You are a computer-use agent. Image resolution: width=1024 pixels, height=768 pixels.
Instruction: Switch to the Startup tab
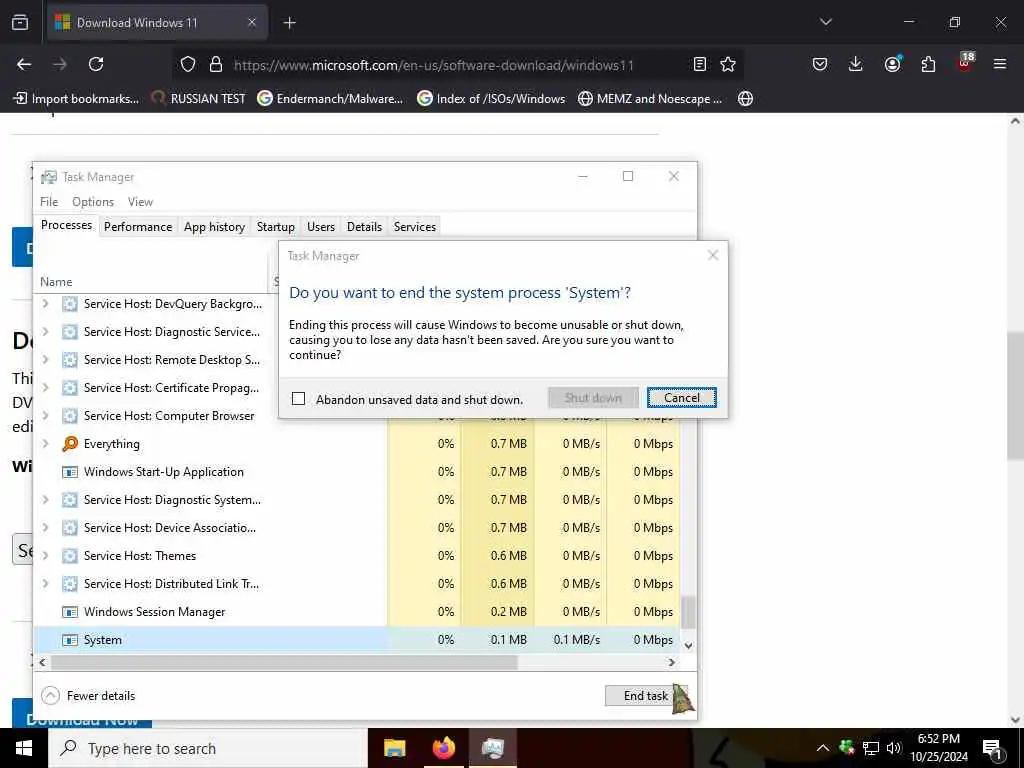click(x=276, y=227)
